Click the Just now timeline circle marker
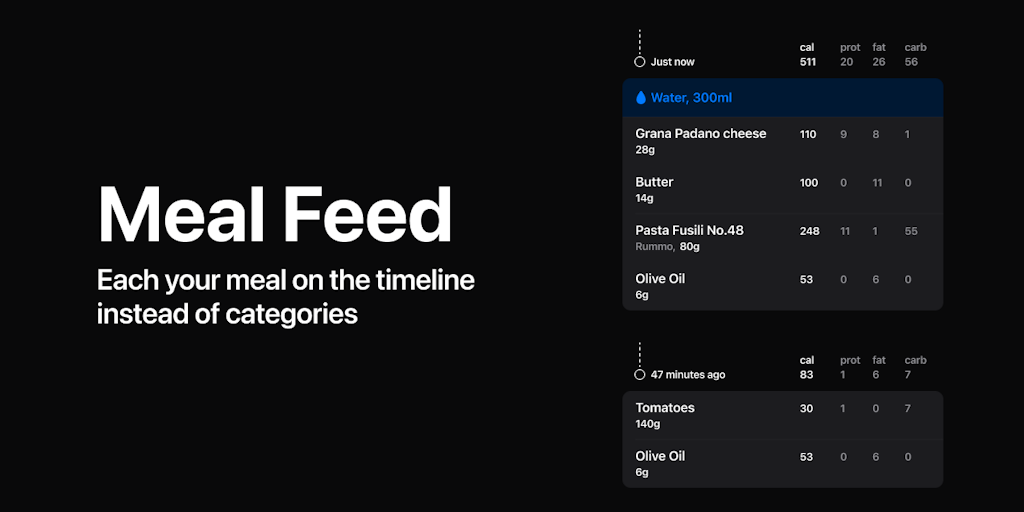 640,62
